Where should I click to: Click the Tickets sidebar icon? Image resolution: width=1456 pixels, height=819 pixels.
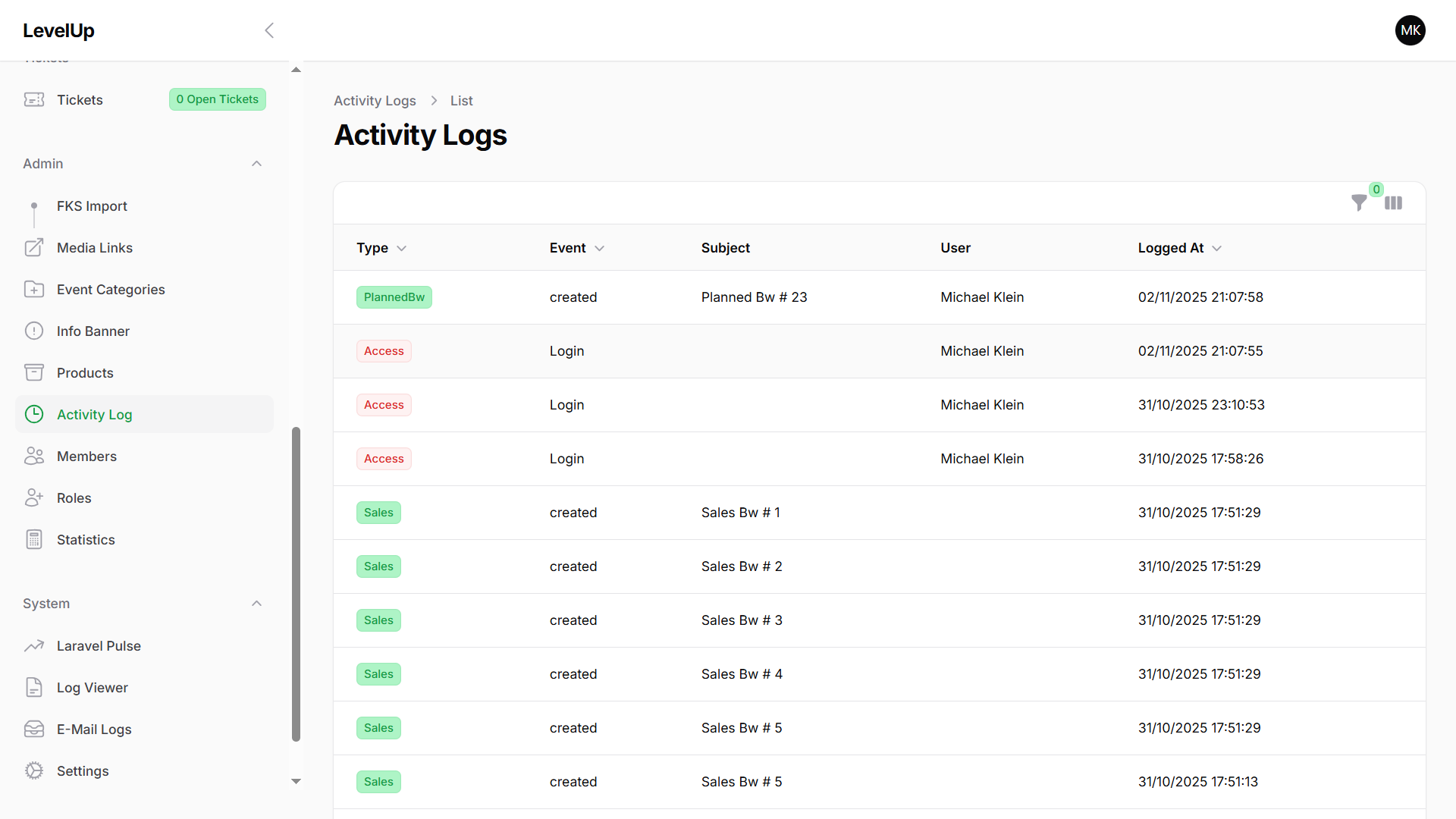[34, 100]
